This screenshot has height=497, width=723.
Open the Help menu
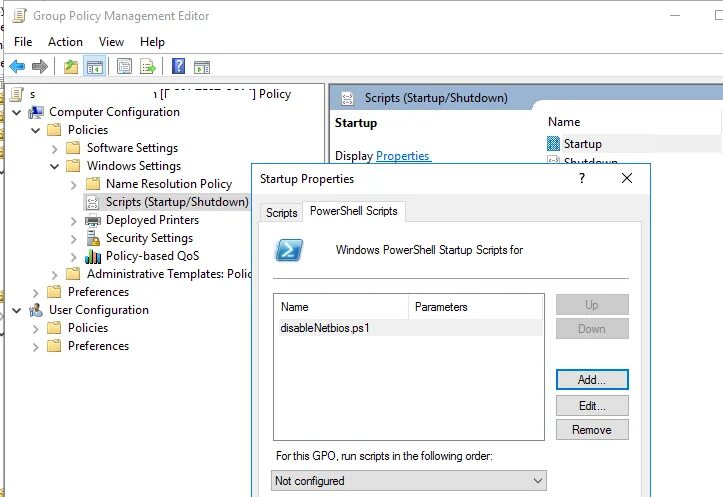[152, 42]
